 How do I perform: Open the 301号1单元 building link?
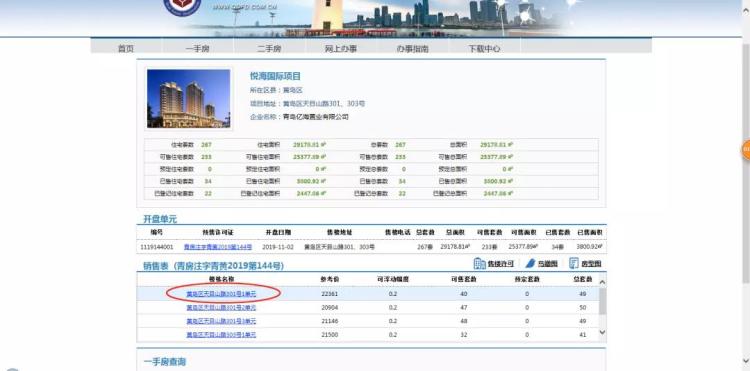click(221, 294)
